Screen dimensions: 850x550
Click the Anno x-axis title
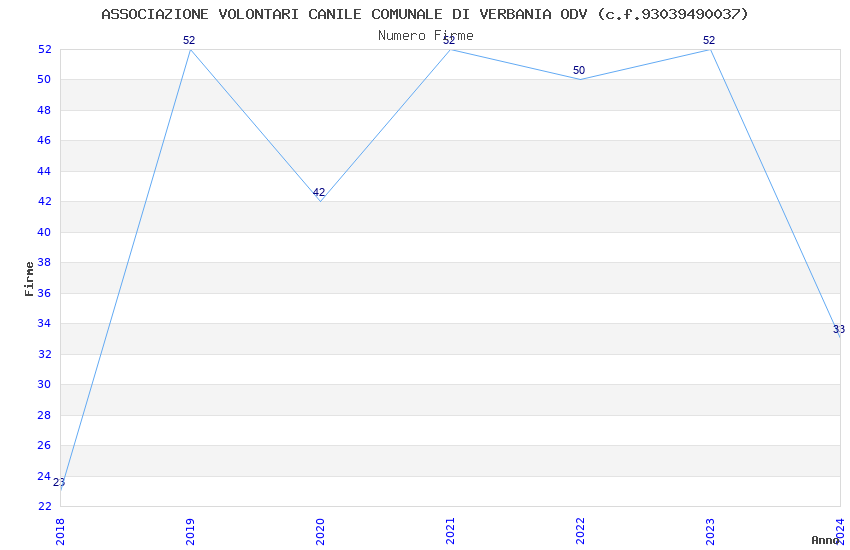click(825, 540)
